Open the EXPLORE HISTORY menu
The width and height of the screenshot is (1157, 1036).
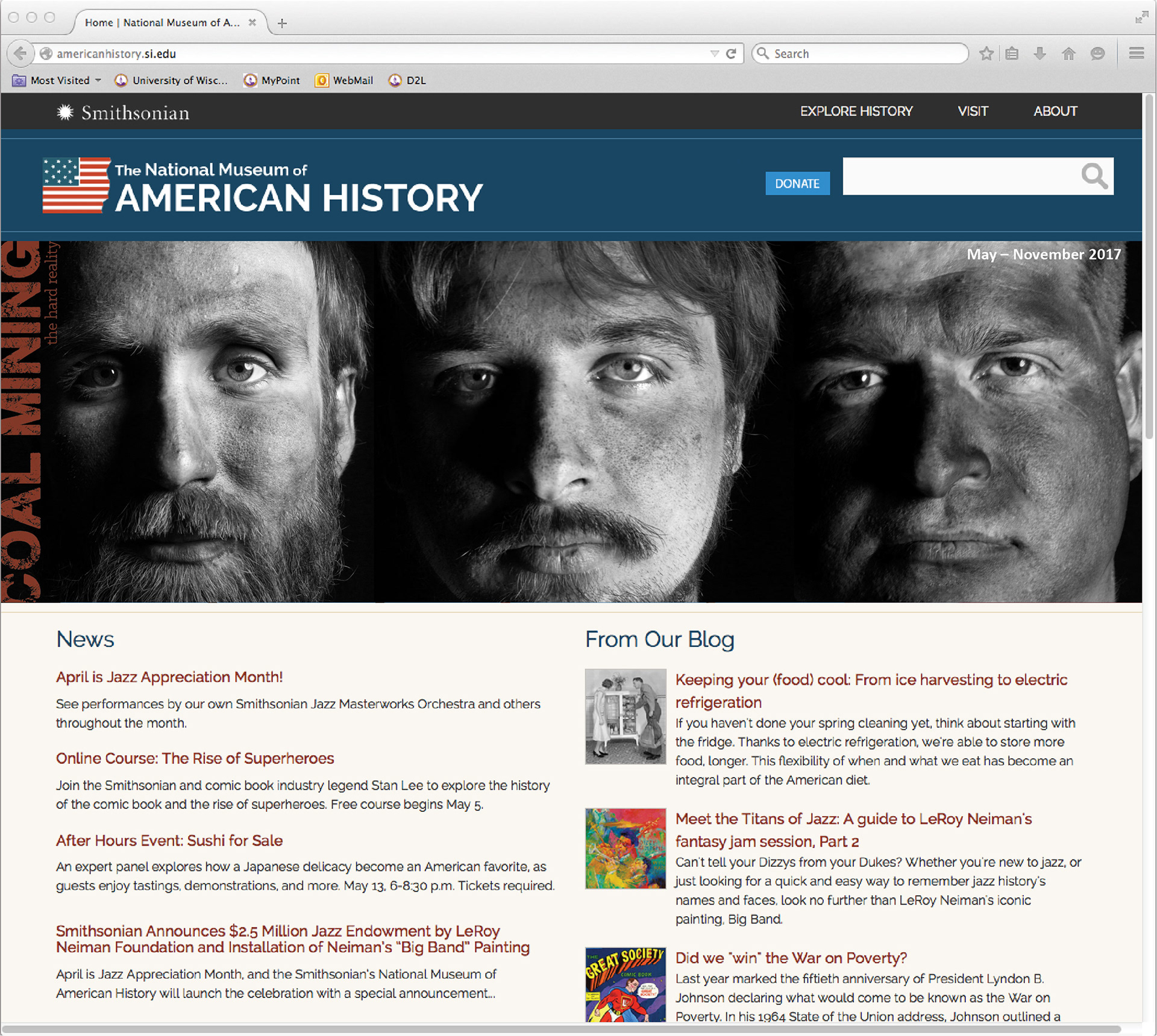click(x=856, y=111)
